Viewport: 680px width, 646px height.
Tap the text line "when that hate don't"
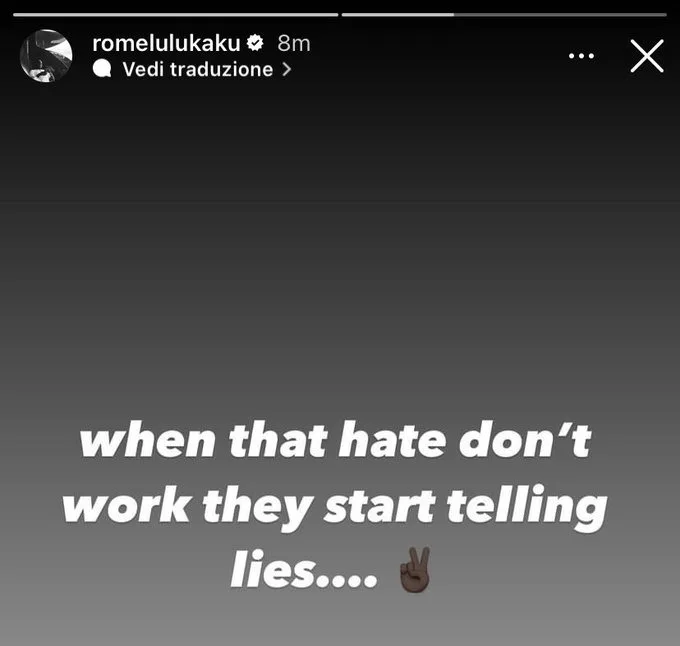[x=335, y=440]
